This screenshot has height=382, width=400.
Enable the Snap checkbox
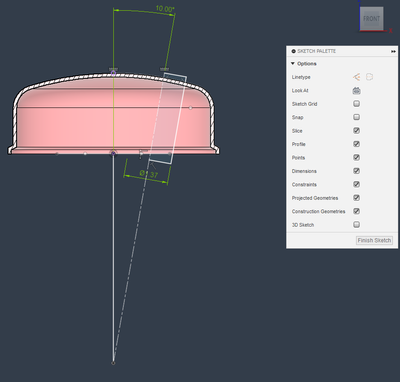click(356, 117)
